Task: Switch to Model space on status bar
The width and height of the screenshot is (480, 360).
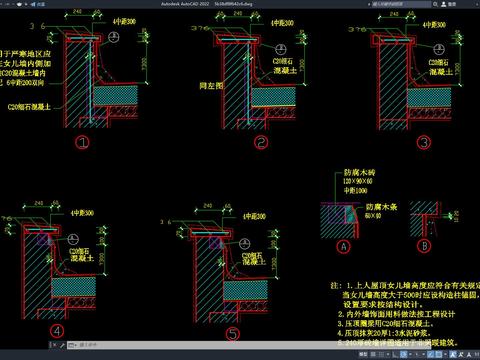Action: click(363, 354)
